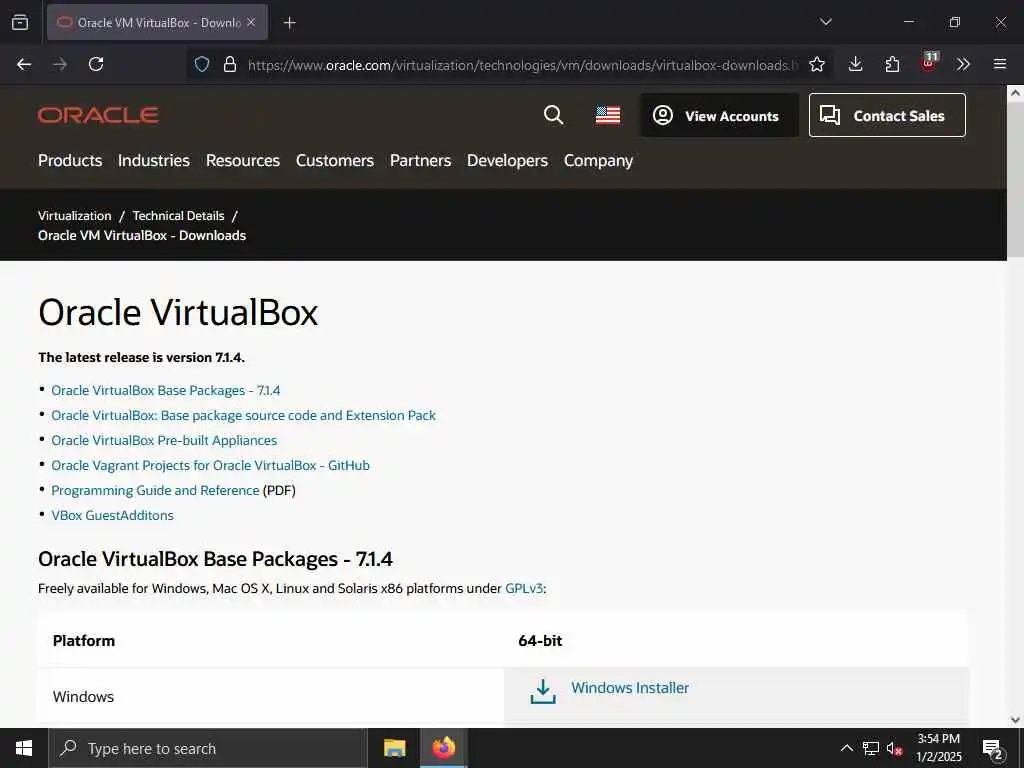The height and width of the screenshot is (768, 1024).
Task: Open Oracle Vagrant Projects GitHub link
Action: pyautogui.click(x=210, y=466)
